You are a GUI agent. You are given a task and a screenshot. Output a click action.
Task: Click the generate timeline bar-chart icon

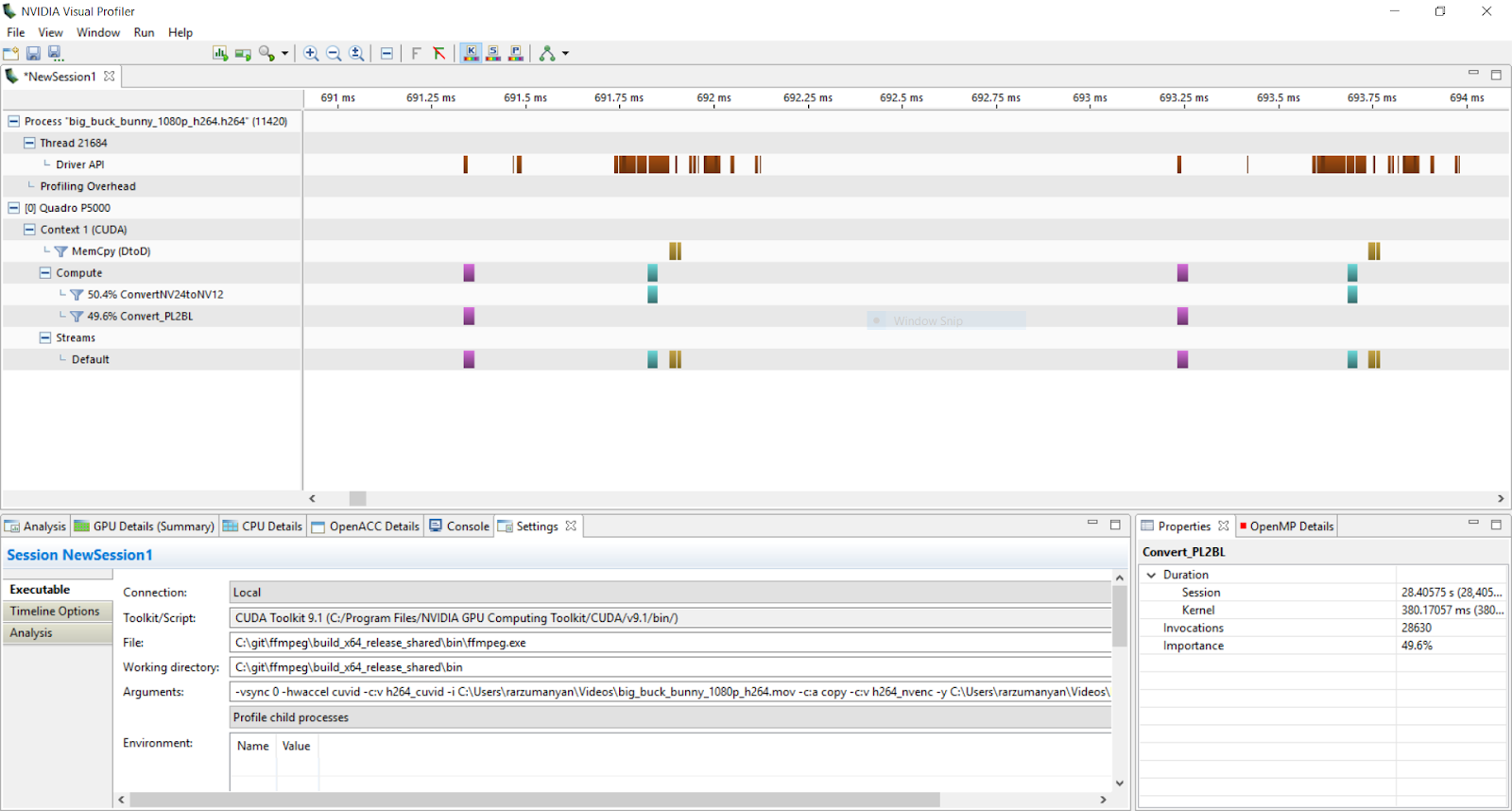click(x=220, y=54)
